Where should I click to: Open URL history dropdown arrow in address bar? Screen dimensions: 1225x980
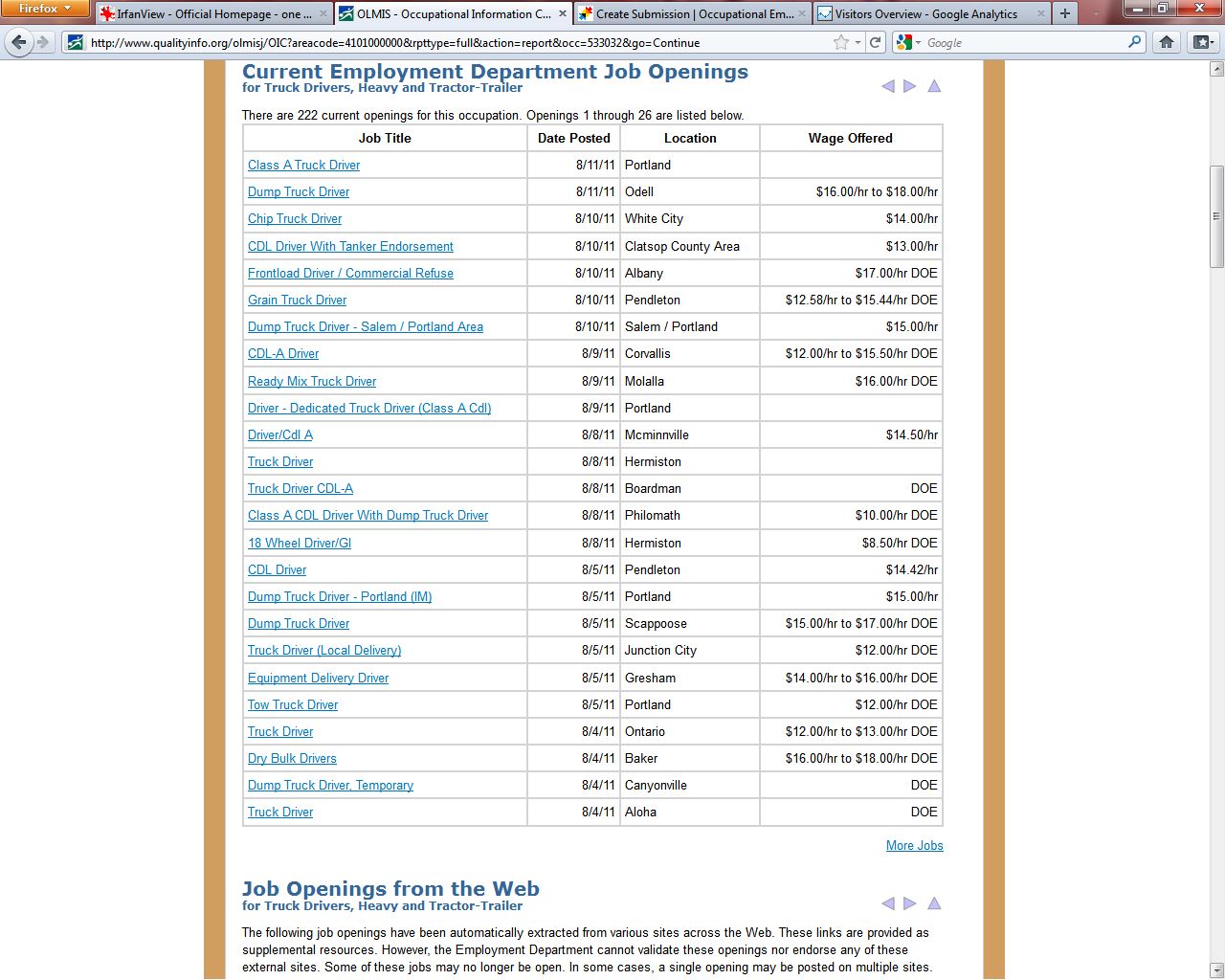click(x=858, y=42)
